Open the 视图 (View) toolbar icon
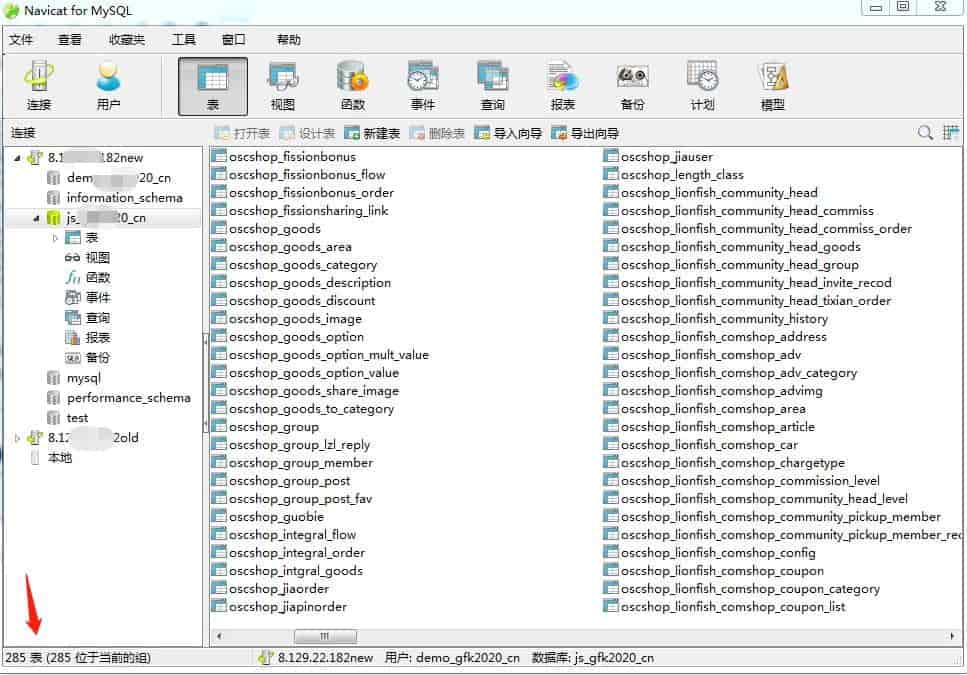Screen dimensions: 967x675 pos(283,86)
